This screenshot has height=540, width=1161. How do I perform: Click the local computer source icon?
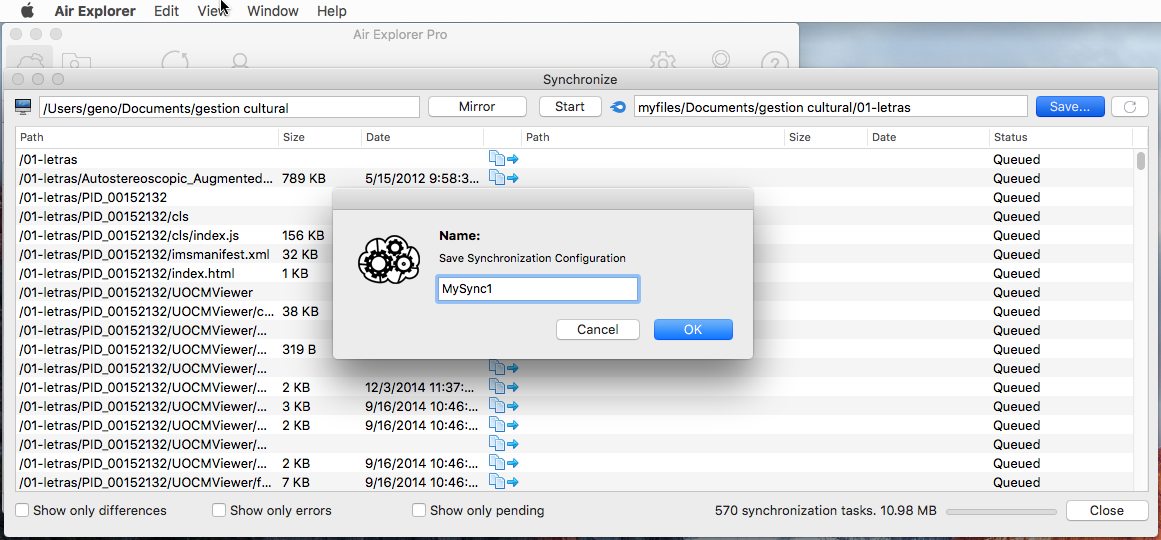click(x=24, y=107)
